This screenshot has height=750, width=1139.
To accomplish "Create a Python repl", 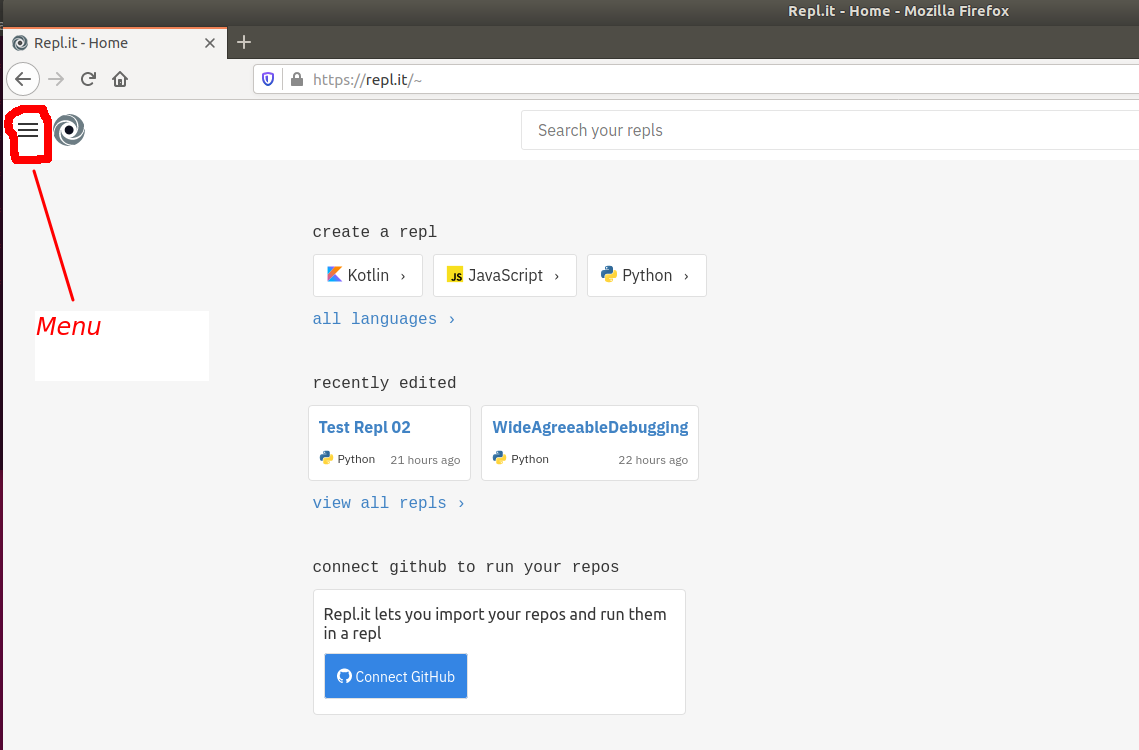I will click(x=646, y=275).
